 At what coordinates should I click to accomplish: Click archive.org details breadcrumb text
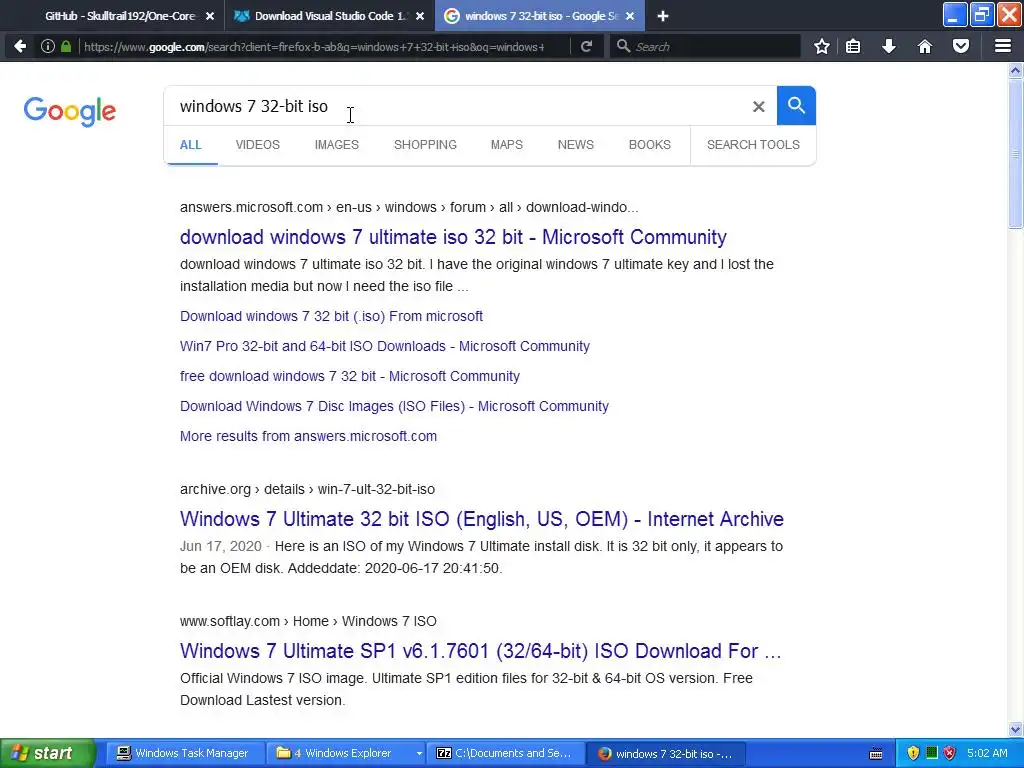307,489
